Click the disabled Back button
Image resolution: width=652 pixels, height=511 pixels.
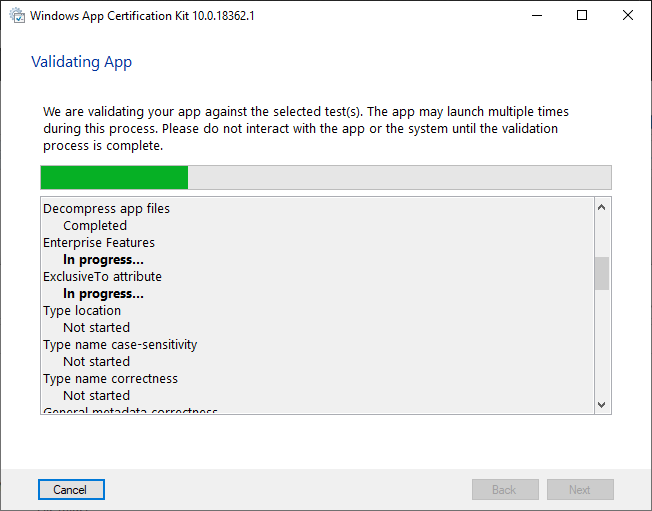pyautogui.click(x=505, y=489)
